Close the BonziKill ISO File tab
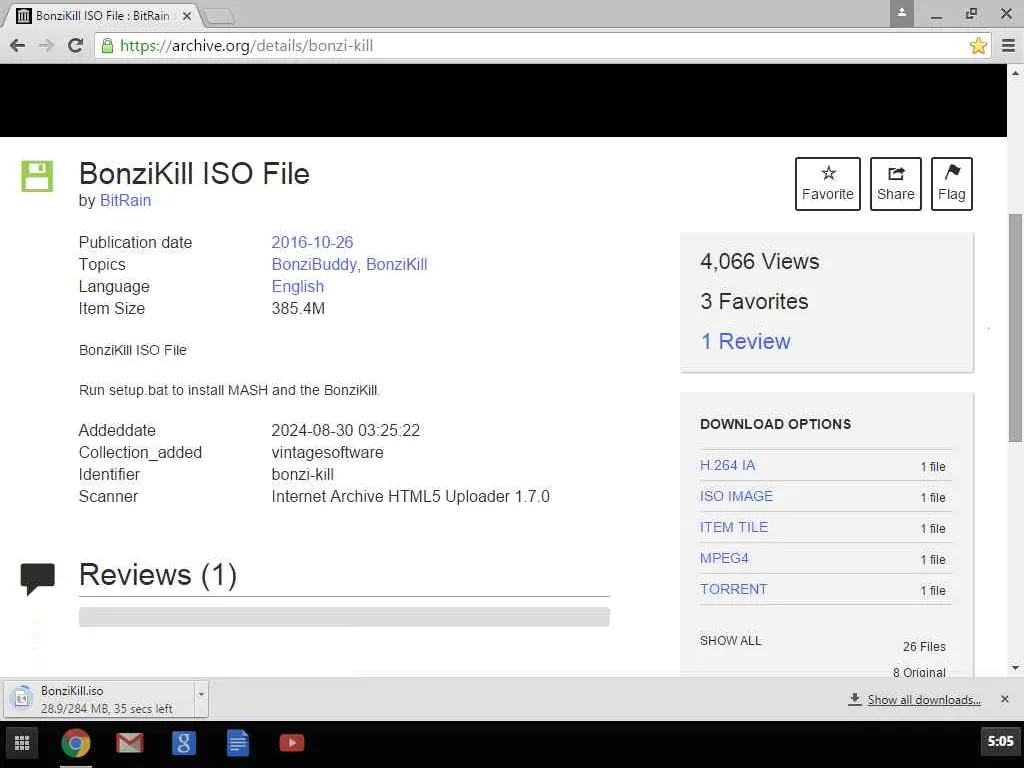Viewport: 1024px width, 768px height. tap(187, 16)
